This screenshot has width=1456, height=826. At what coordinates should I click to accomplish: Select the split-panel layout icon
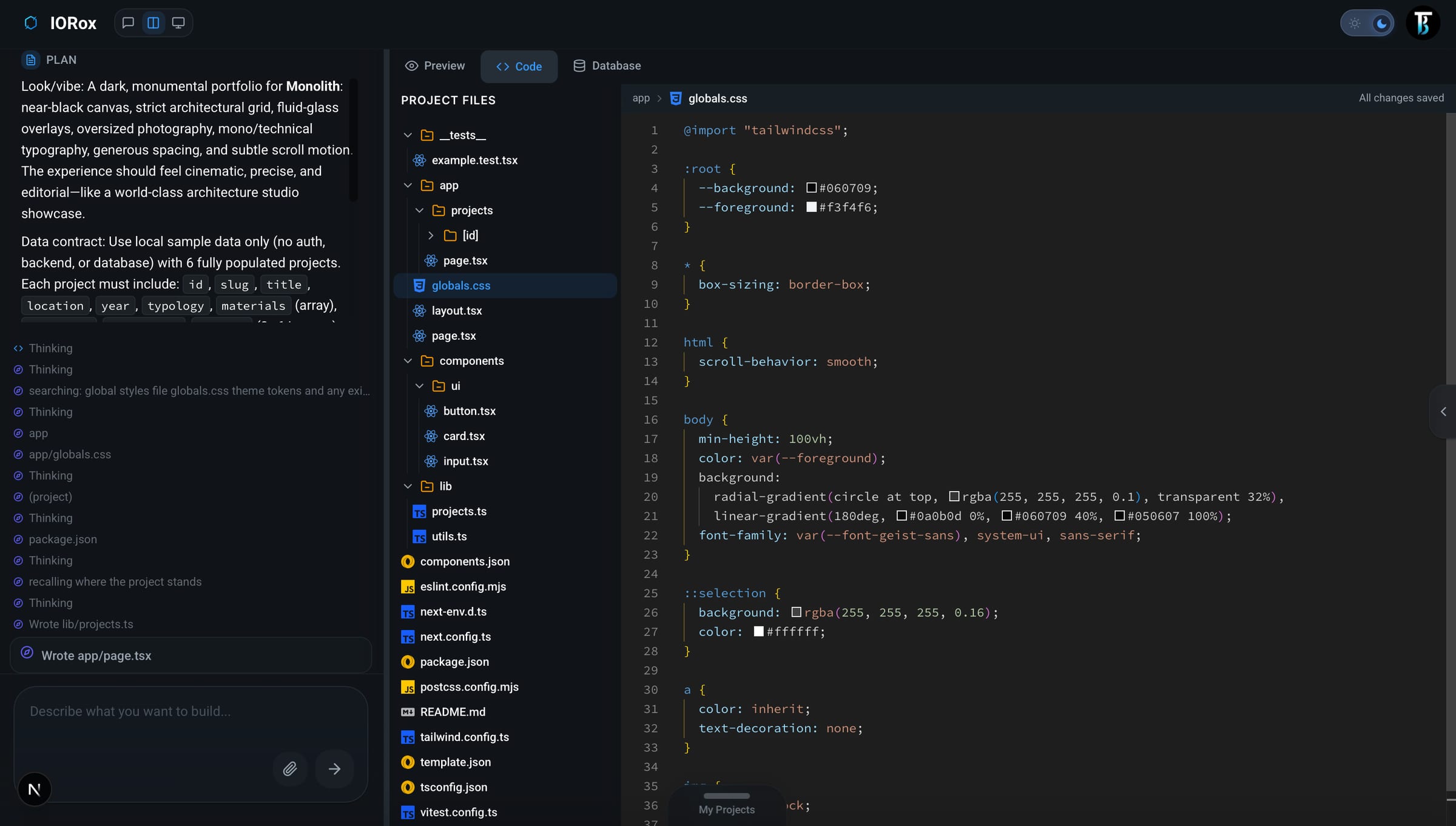click(153, 23)
